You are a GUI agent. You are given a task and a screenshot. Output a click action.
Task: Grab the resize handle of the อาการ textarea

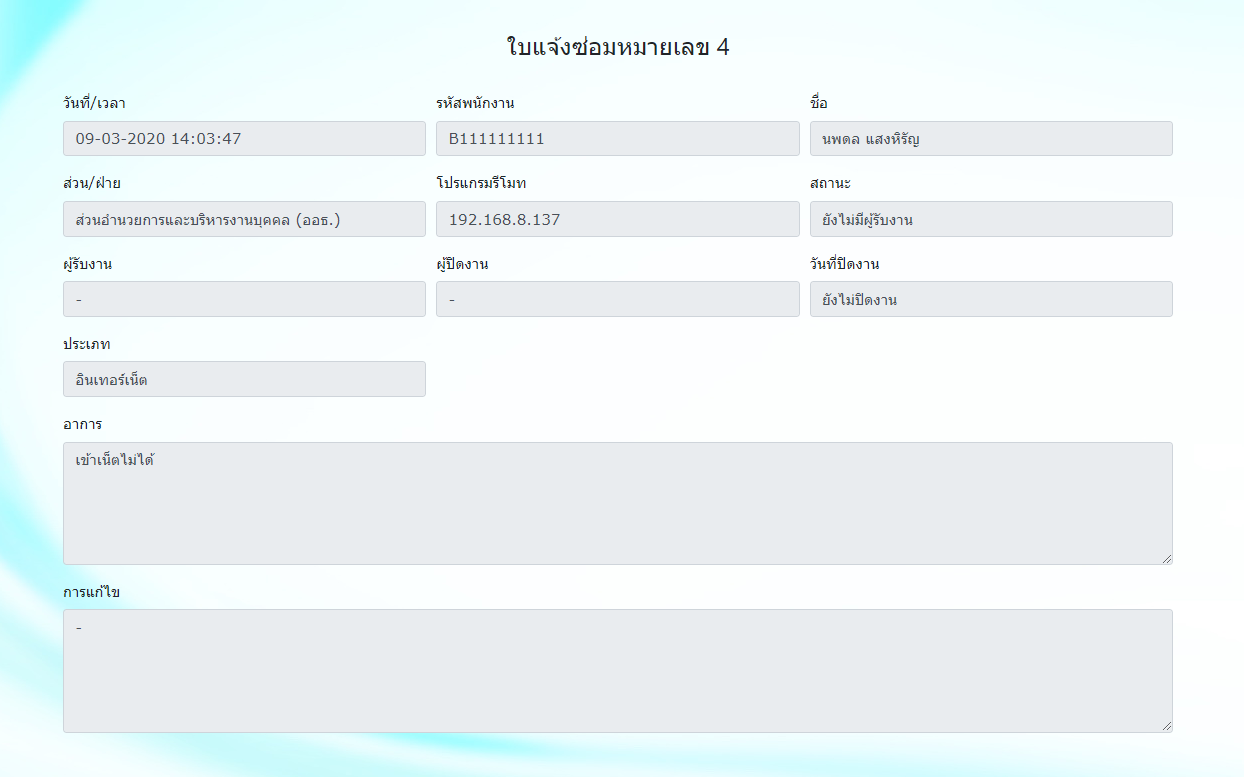1166,558
